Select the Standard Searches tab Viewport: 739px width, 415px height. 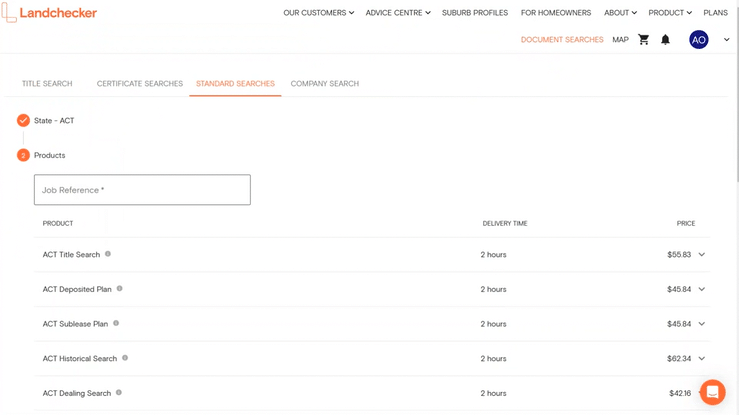click(235, 83)
